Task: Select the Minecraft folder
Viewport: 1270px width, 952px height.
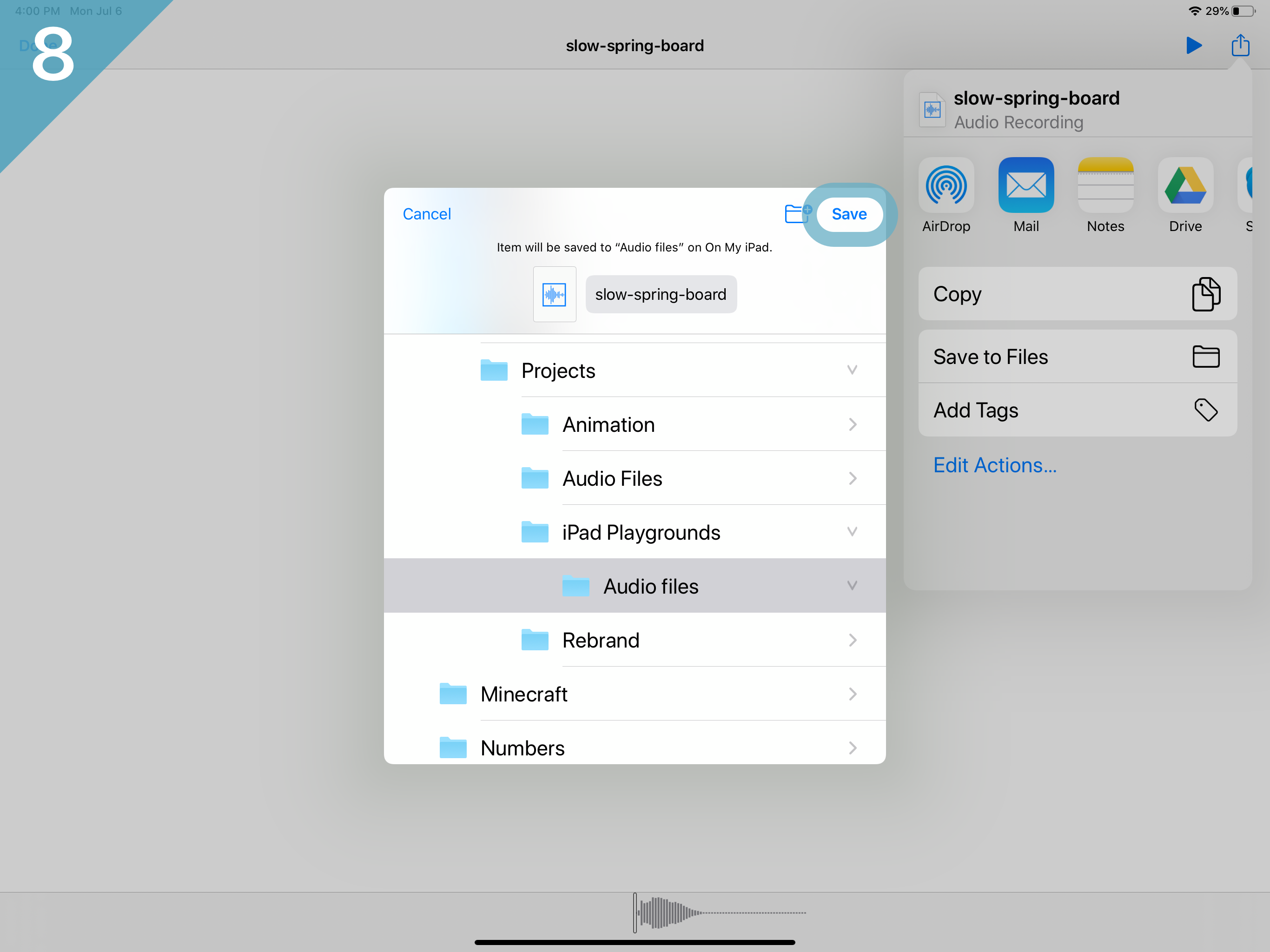Action: pyautogui.click(x=523, y=694)
